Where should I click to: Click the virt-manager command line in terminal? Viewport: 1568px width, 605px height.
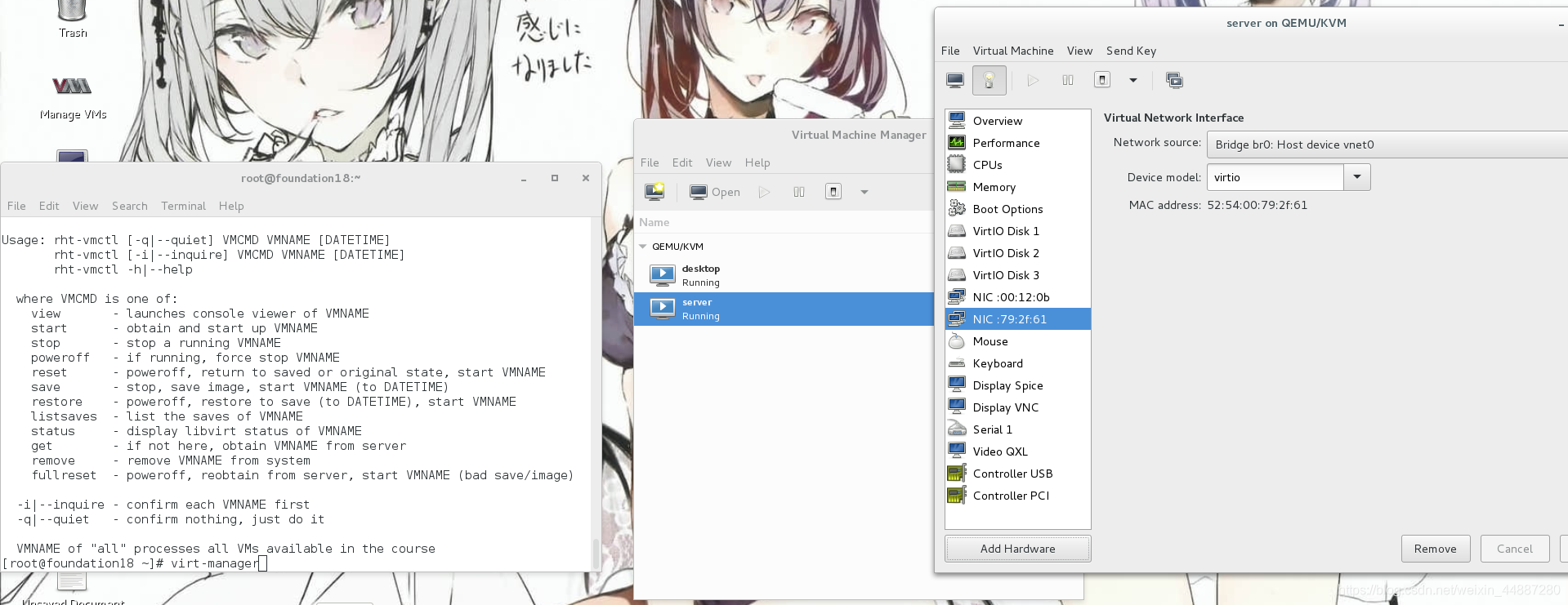215,563
